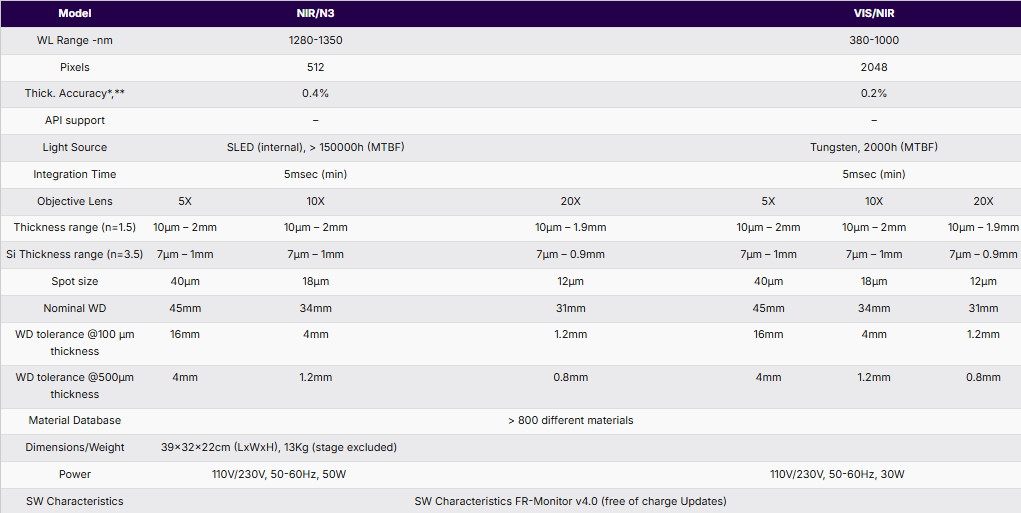Screen dimensions: 1021x513
Task: Select the 110V/230V, 50-60Hz, 50W power cell
Action: (x=279, y=474)
